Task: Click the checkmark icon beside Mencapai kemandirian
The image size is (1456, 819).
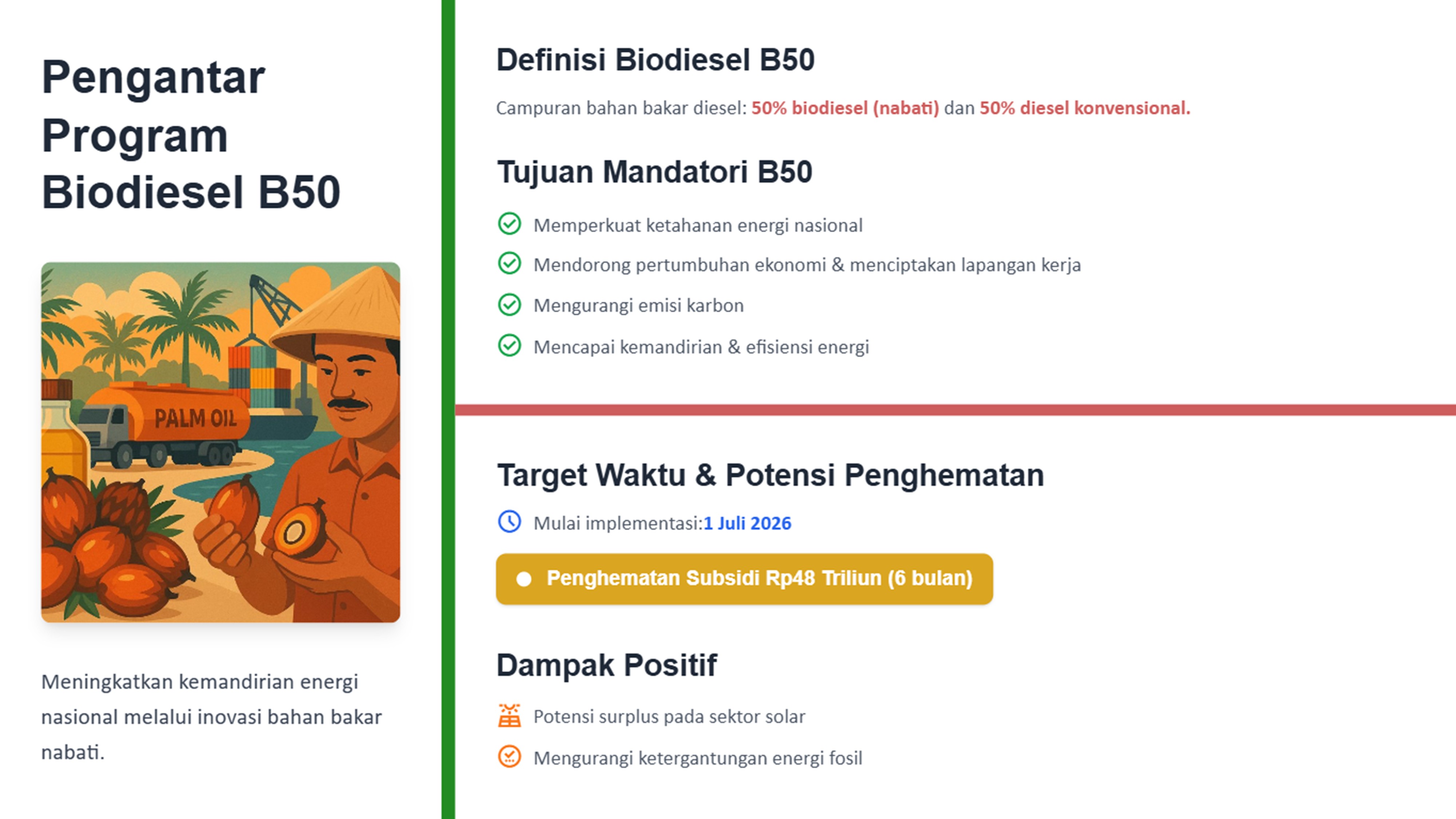Action: (509, 345)
